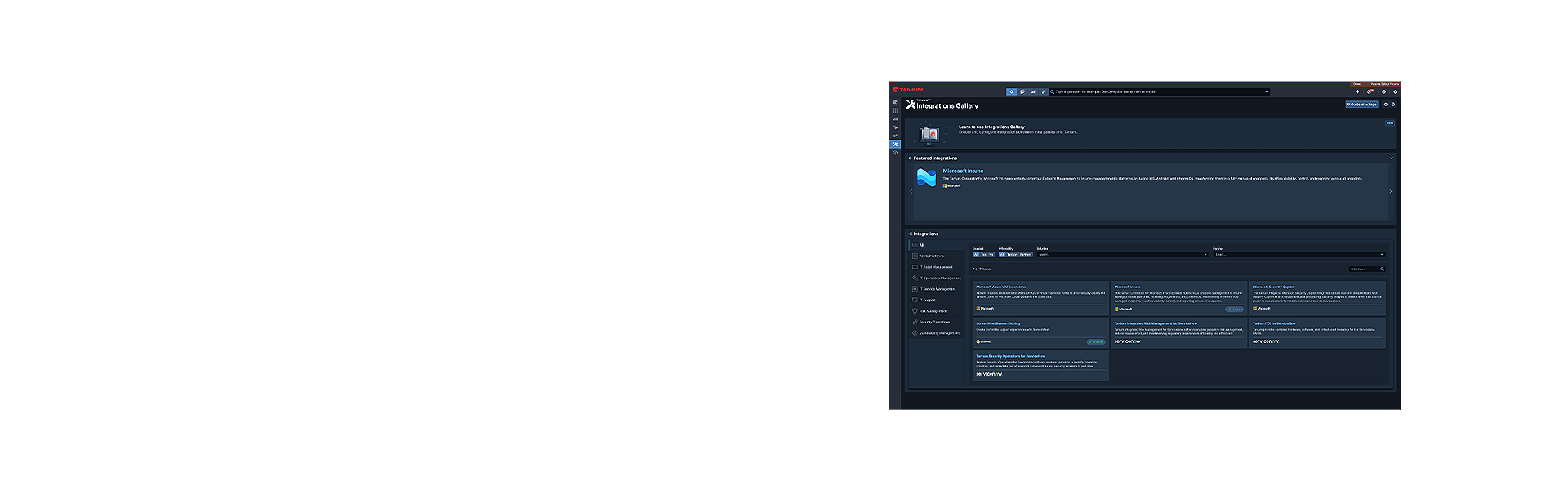Show the previous featured integration
1568x490 pixels.
(x=911, y=191)
